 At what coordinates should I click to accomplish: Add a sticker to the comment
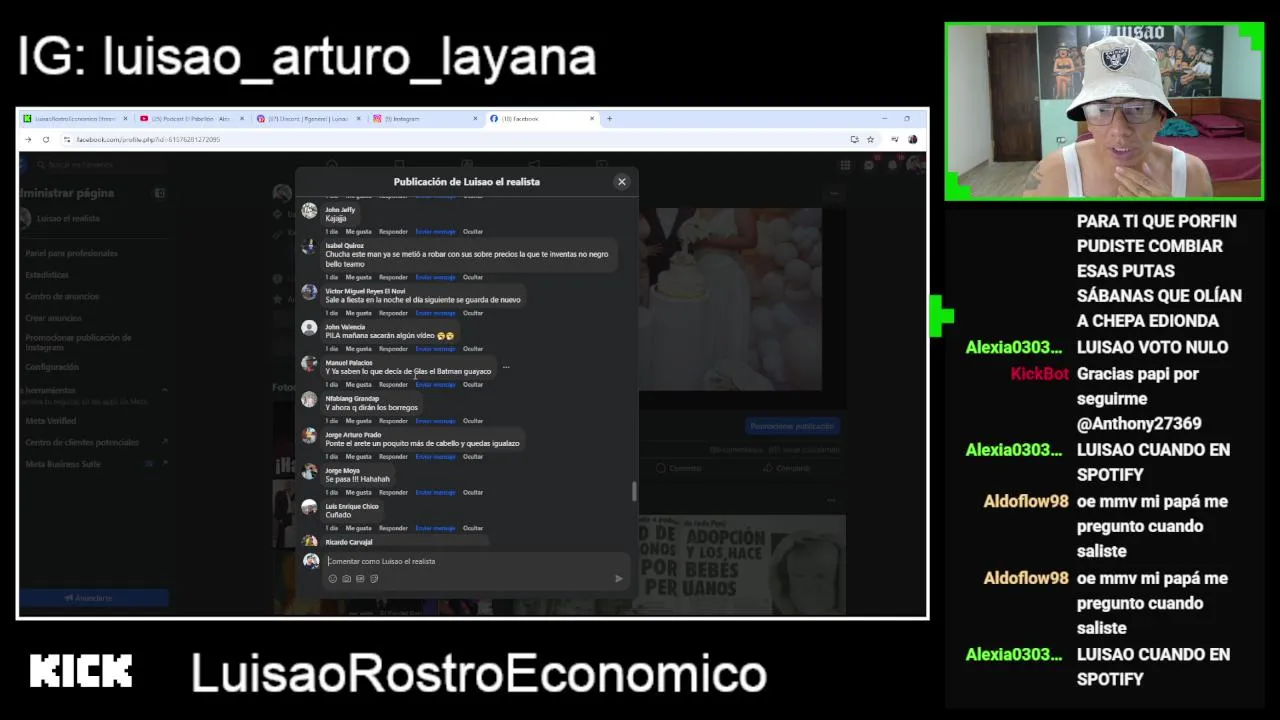coord(374,579)
